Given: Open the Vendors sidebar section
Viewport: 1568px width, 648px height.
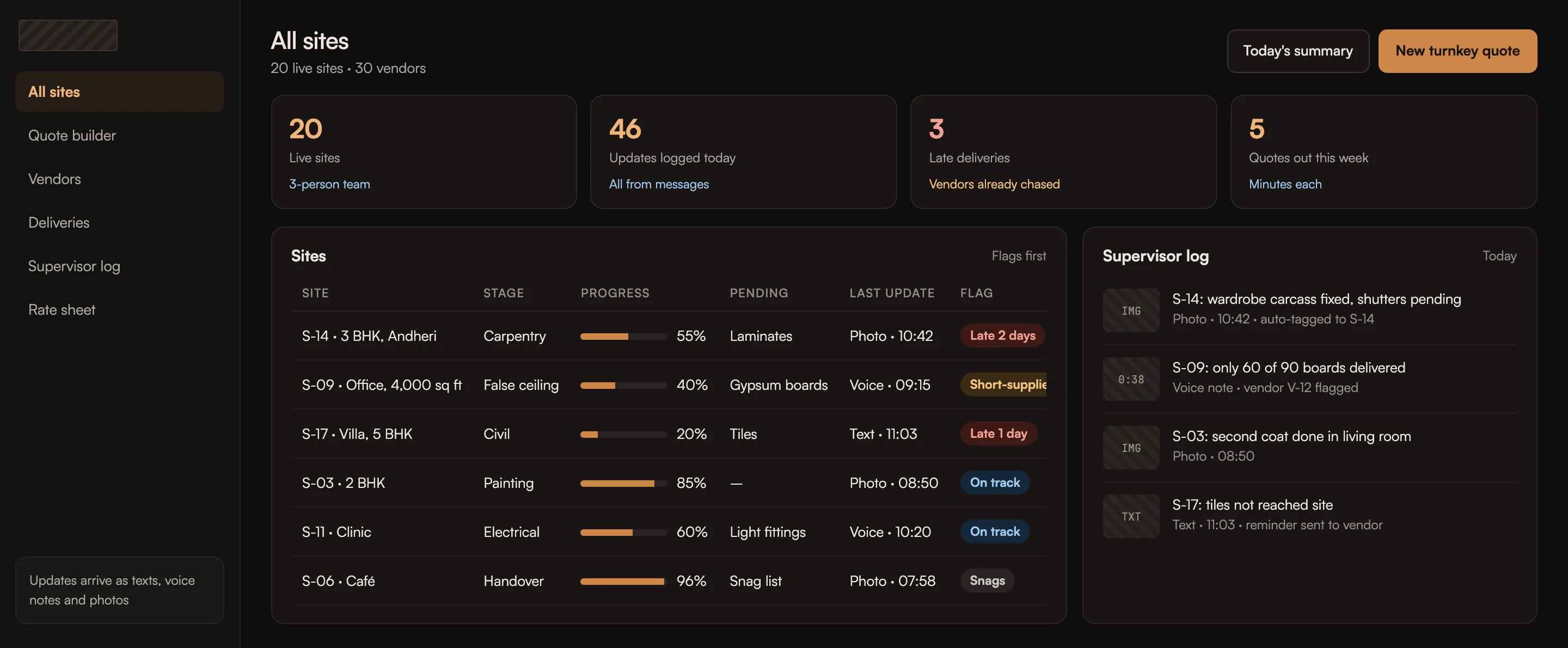Looking at the screenshot, I should click(x=119, y=179).
